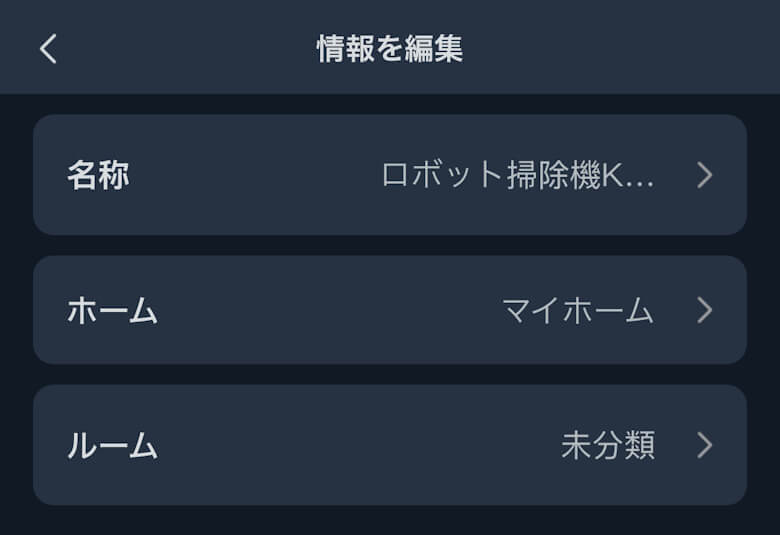Expand the ホーム row arrow
The image size is (780, 535).
coord(705,310)
